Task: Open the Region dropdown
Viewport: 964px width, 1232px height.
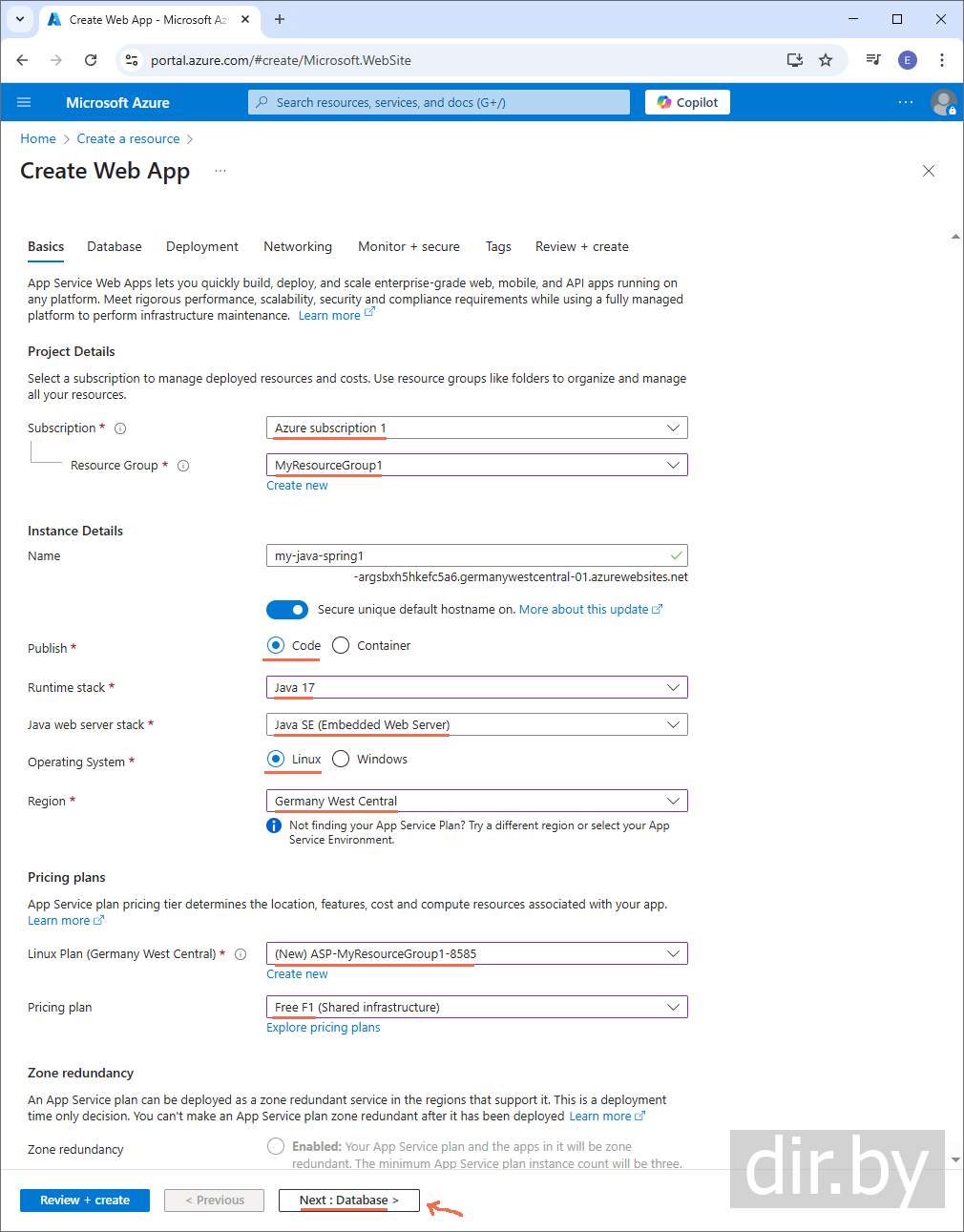Action: coord(476,802)
